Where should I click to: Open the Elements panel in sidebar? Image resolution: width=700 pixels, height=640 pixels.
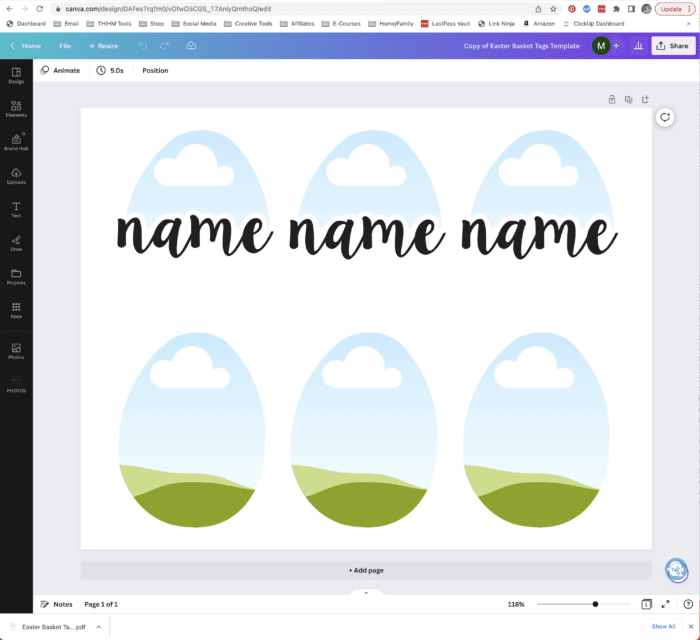[16, 108]
